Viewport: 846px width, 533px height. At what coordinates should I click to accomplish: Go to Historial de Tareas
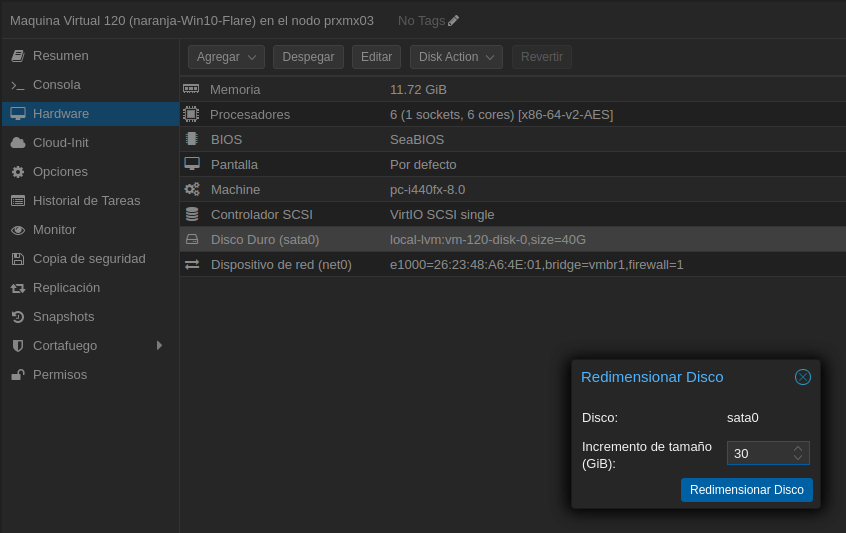pos(86,201)
